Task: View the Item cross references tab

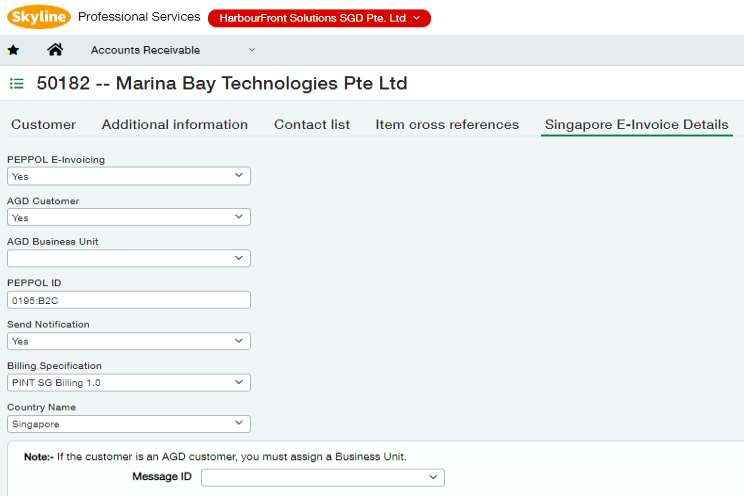Action: click(447, 125)
